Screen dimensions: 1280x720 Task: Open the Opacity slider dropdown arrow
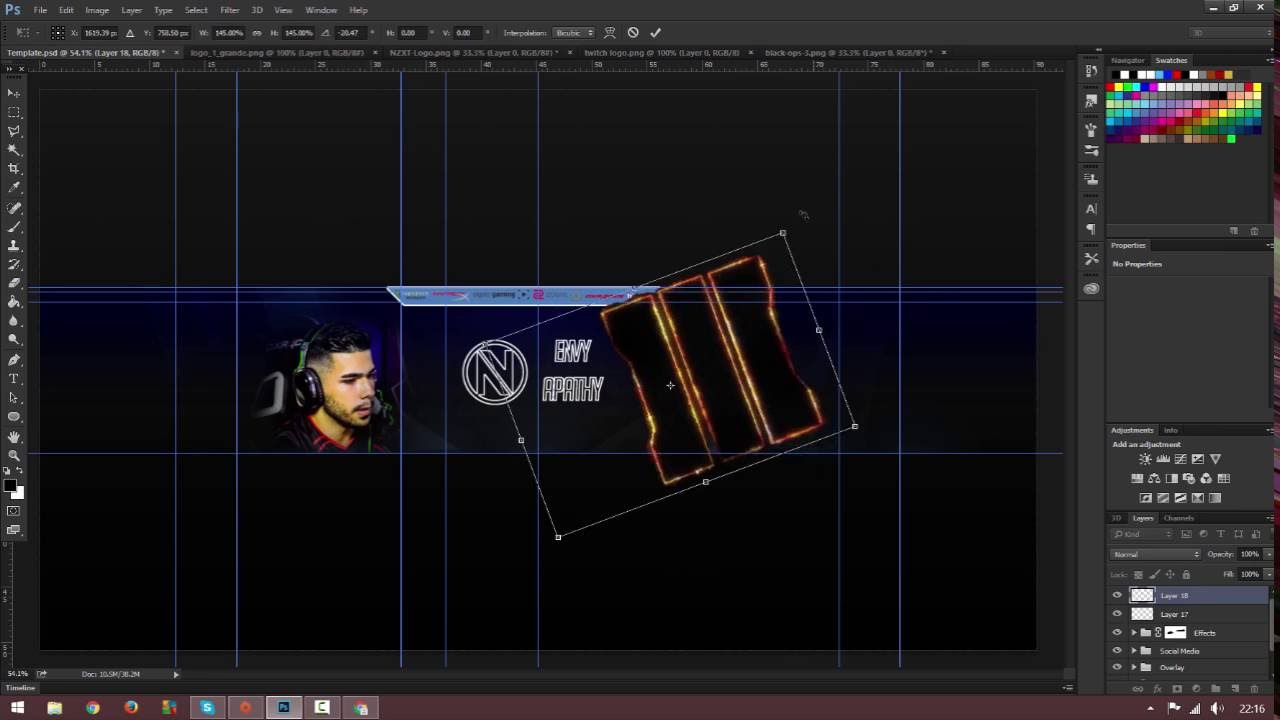point(1269,554)
